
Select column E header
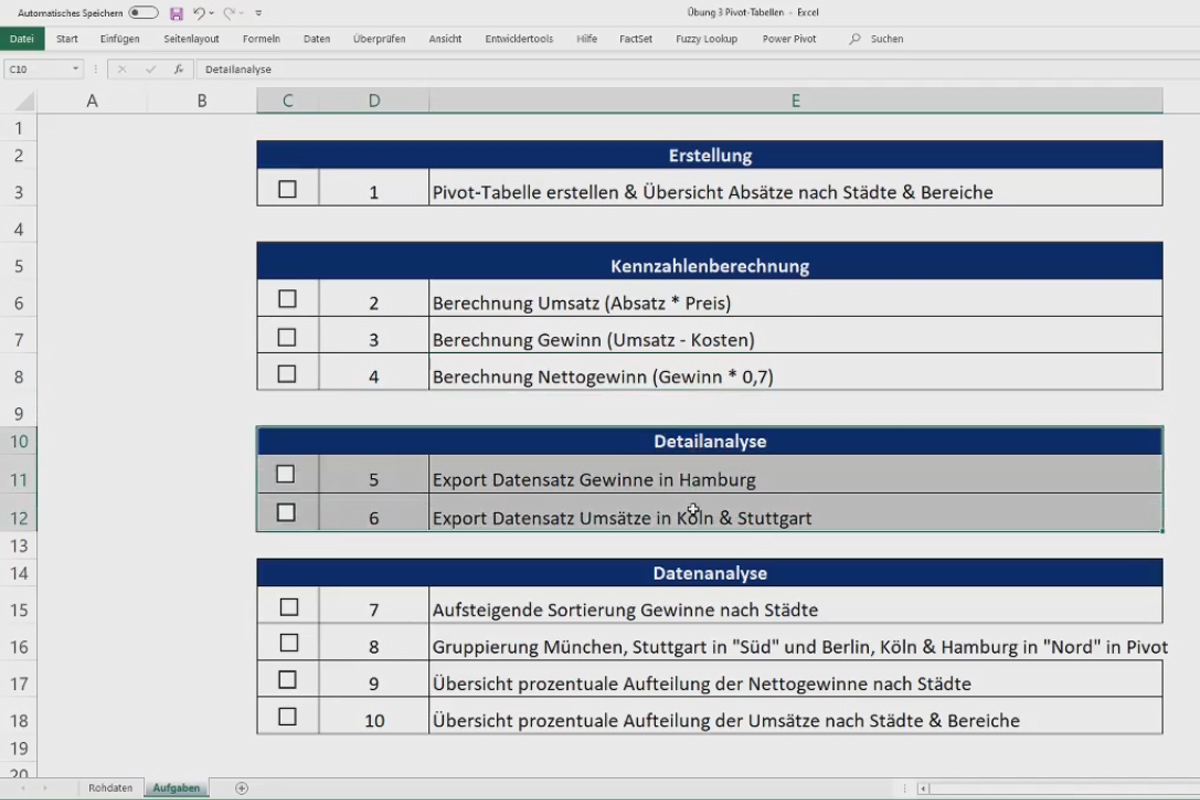point(796,101)
